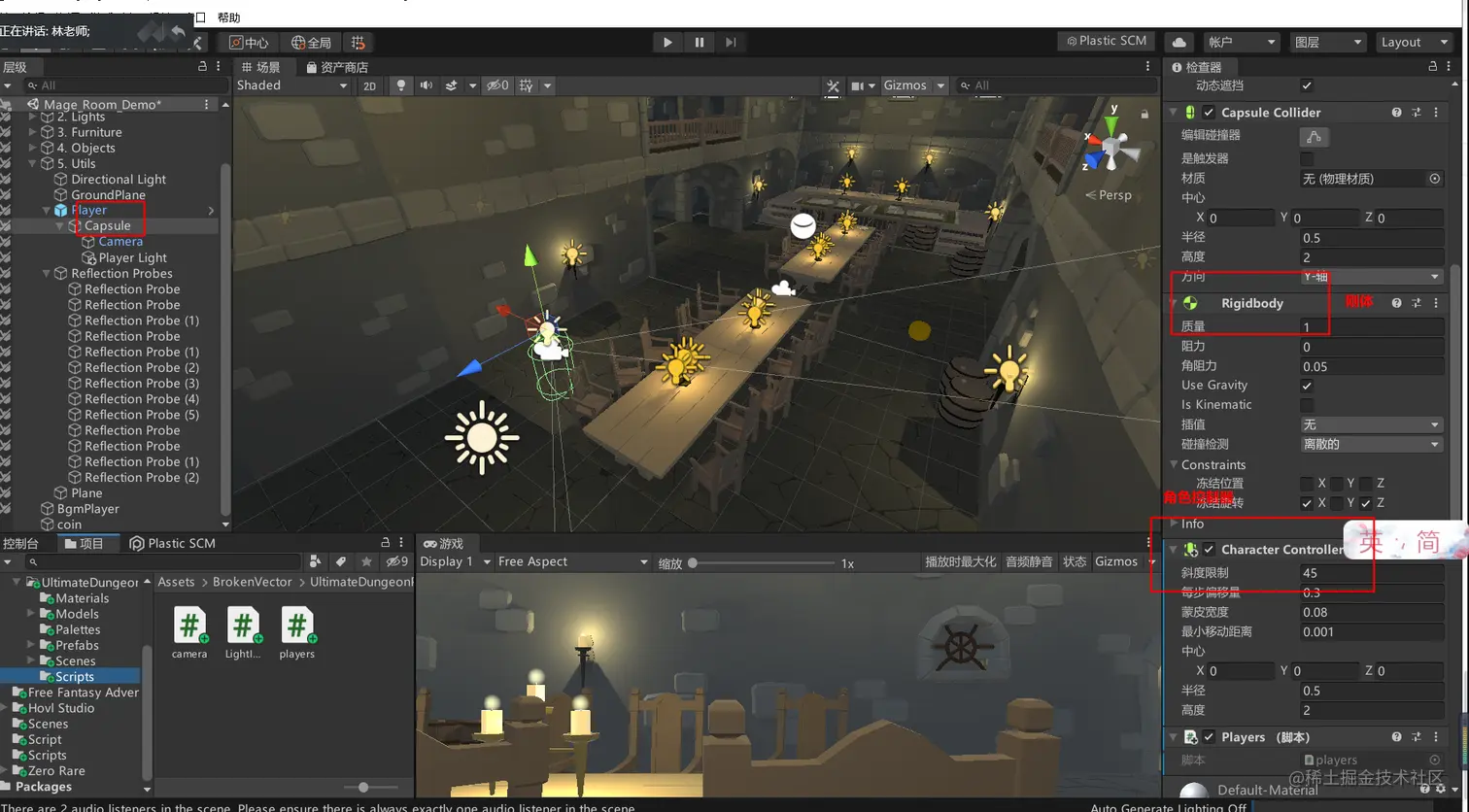The width and height of the screenshot is (1469, 812).
Task: Open the 图层 layers dropdown
Action: pos(1327,42)
